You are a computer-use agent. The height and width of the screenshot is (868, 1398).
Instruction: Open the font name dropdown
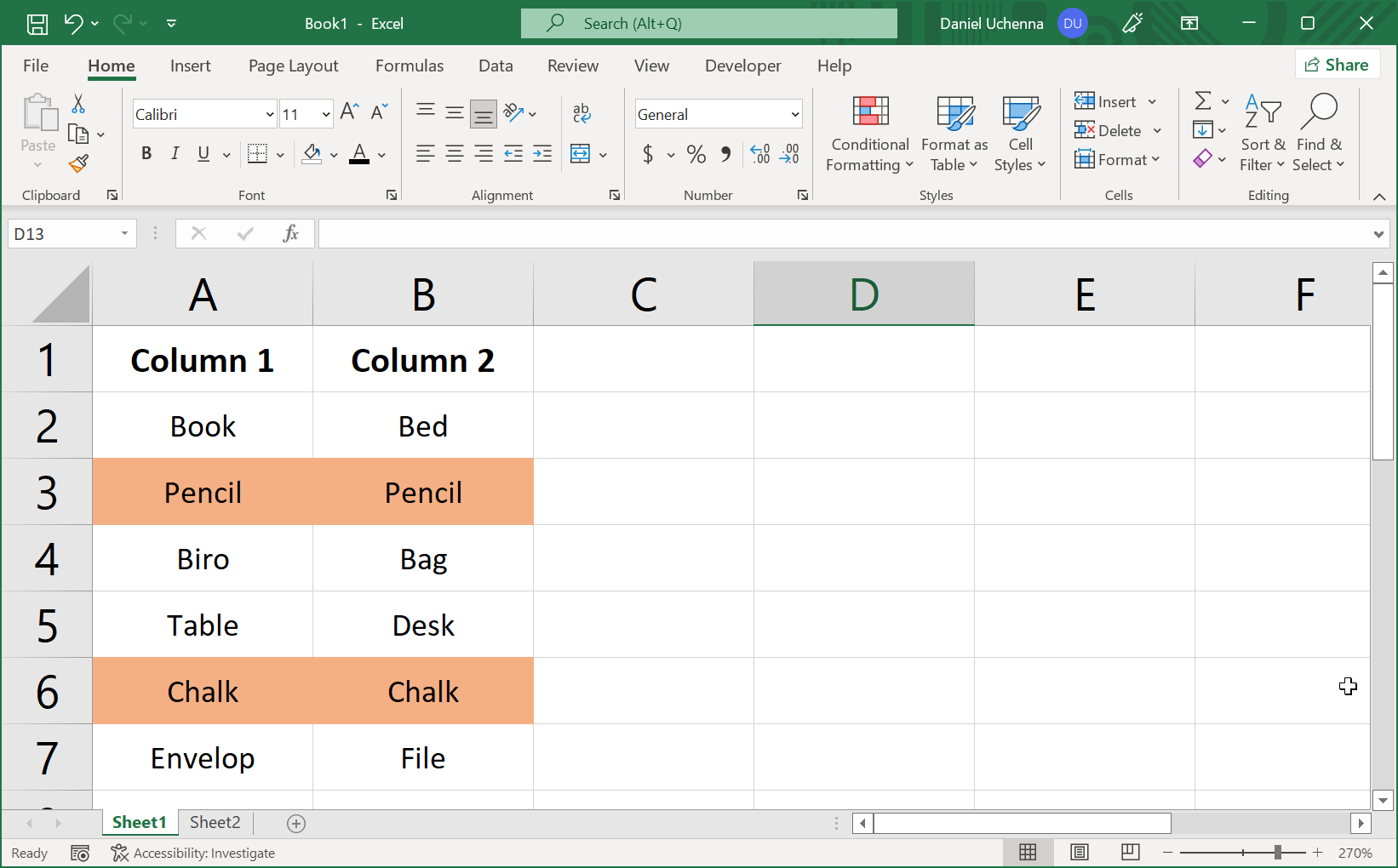(x=268, y=113)
